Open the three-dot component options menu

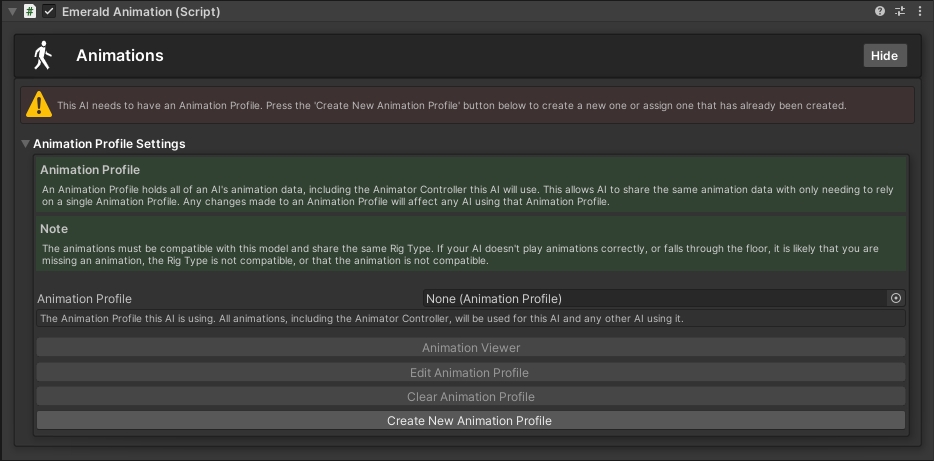pyautogui.click(x=920, y=12)
